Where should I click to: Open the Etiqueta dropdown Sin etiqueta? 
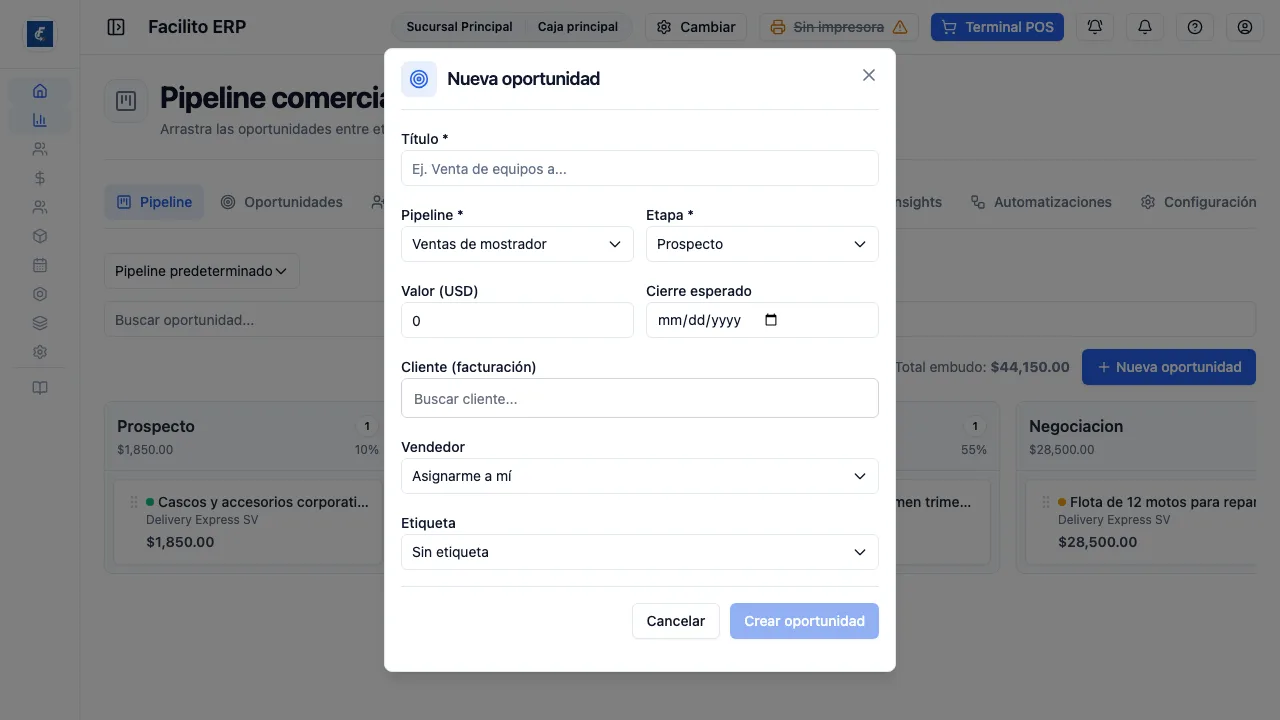pos(640,552)
